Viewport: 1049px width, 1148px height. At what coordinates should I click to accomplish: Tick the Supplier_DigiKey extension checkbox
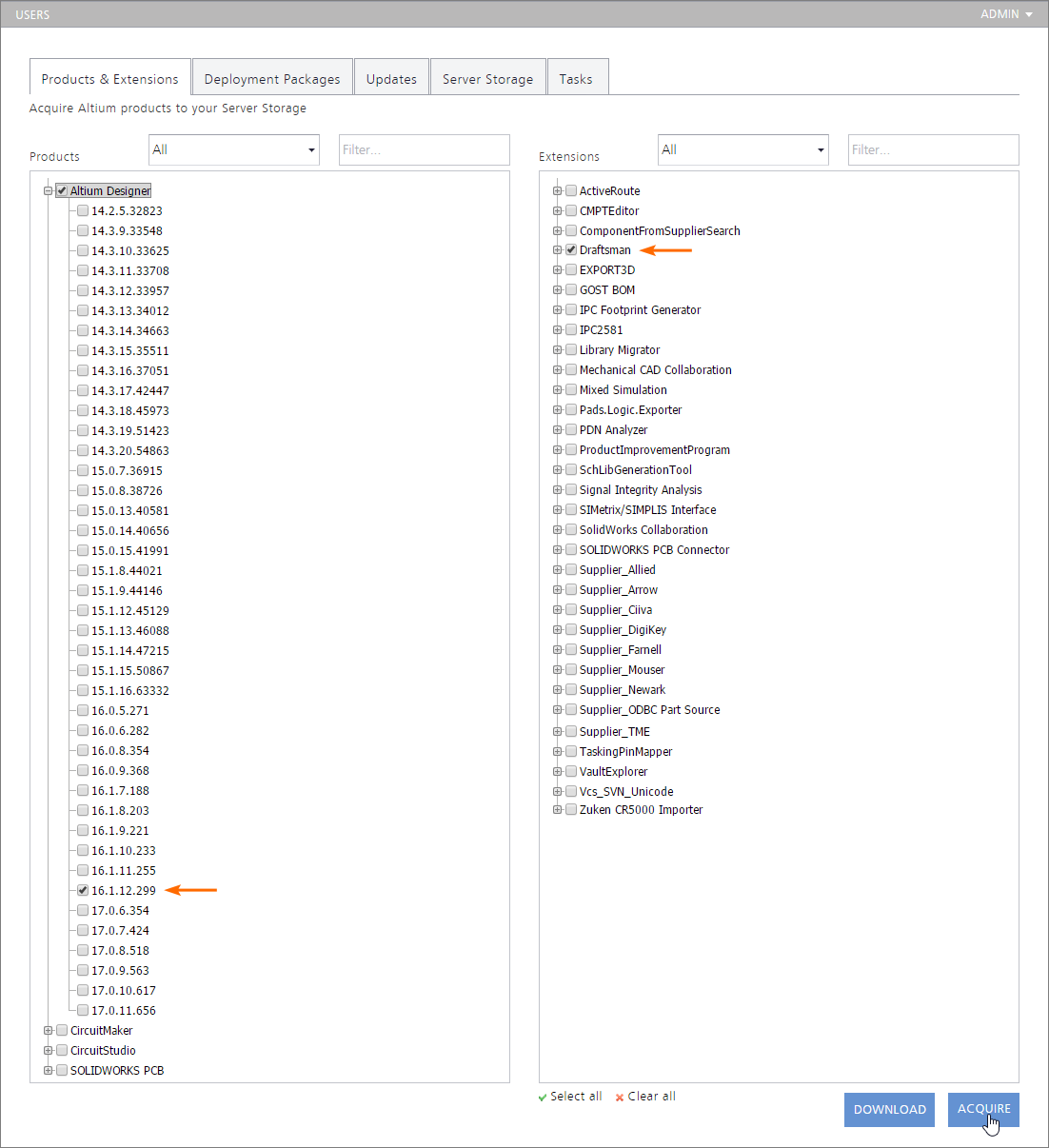pos(571,630)
